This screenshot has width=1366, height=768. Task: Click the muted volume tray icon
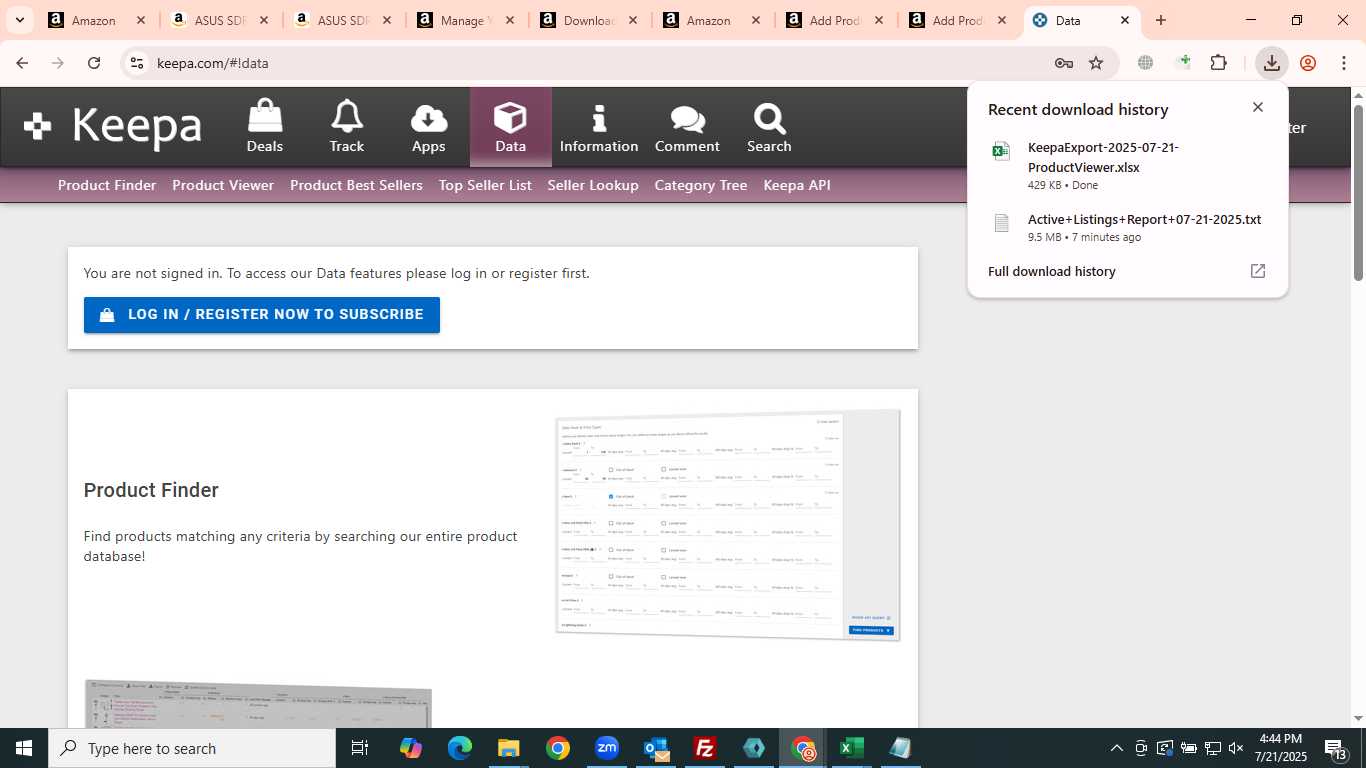[1236, 748]
